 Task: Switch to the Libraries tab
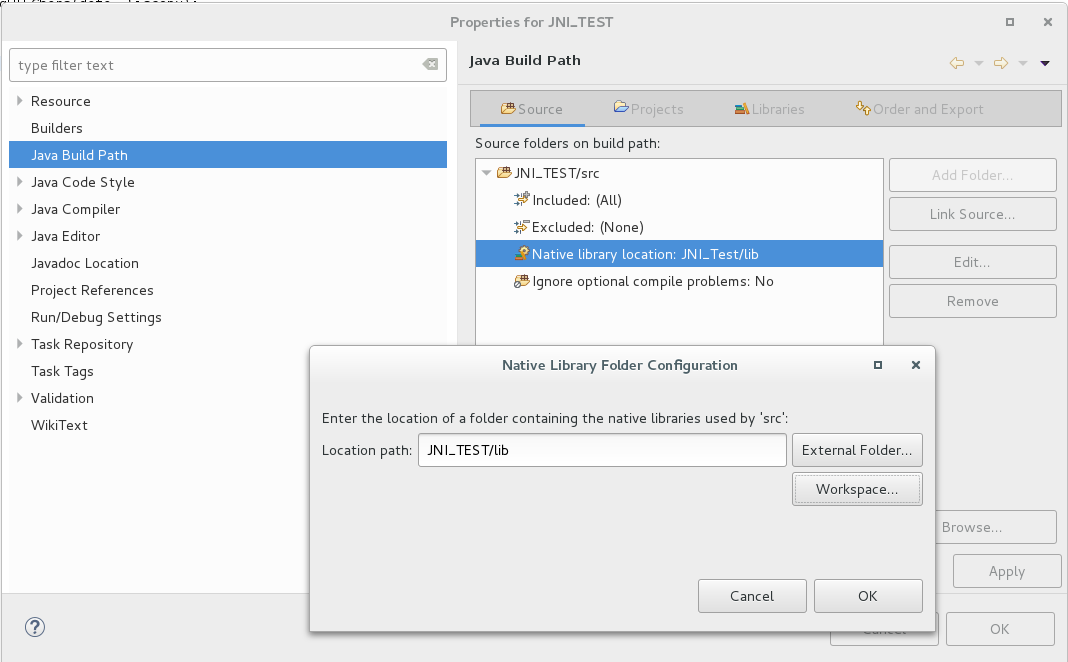click(768, 109)
